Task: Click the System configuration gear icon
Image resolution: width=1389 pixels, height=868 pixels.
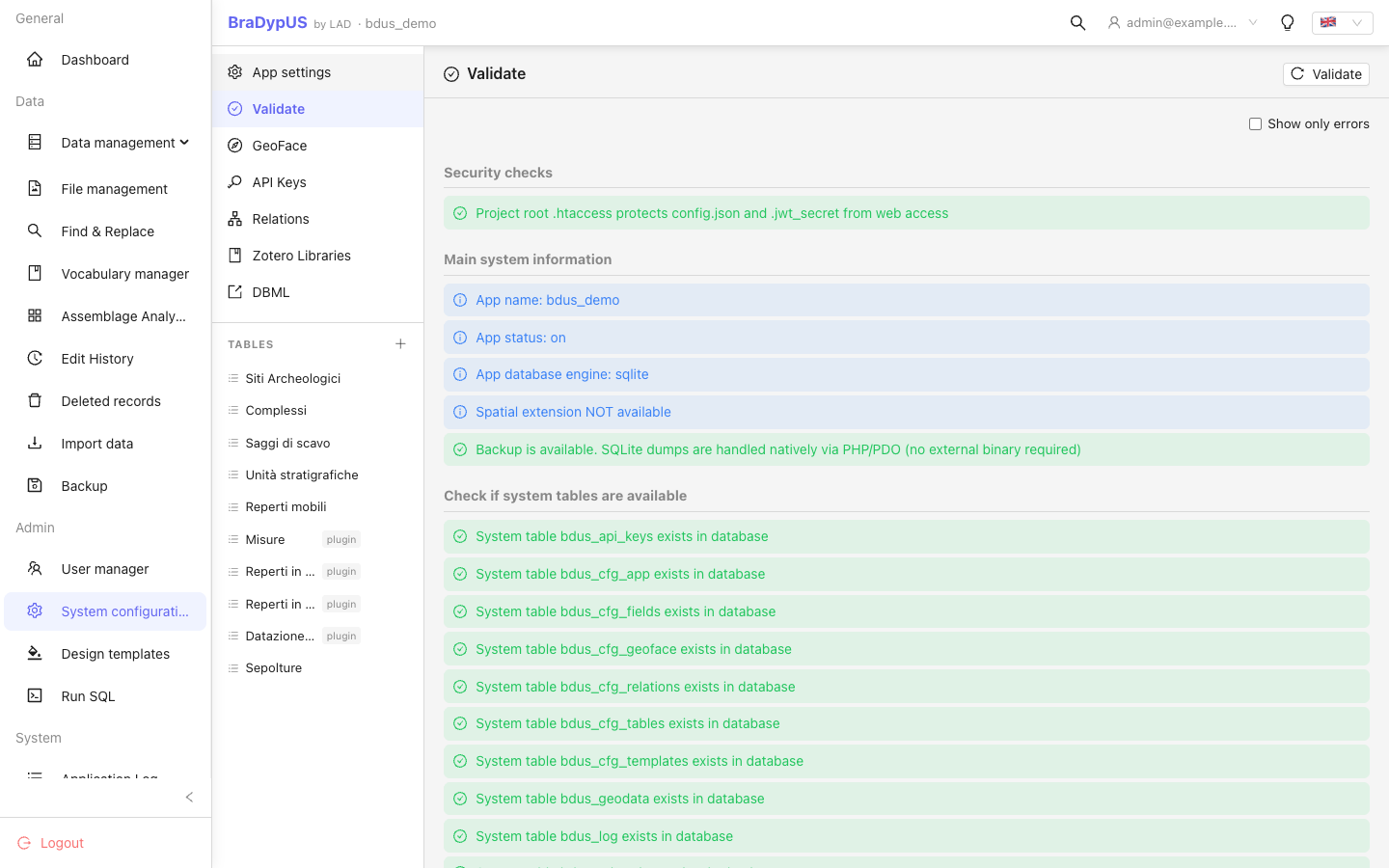Action: pos(35,611)
